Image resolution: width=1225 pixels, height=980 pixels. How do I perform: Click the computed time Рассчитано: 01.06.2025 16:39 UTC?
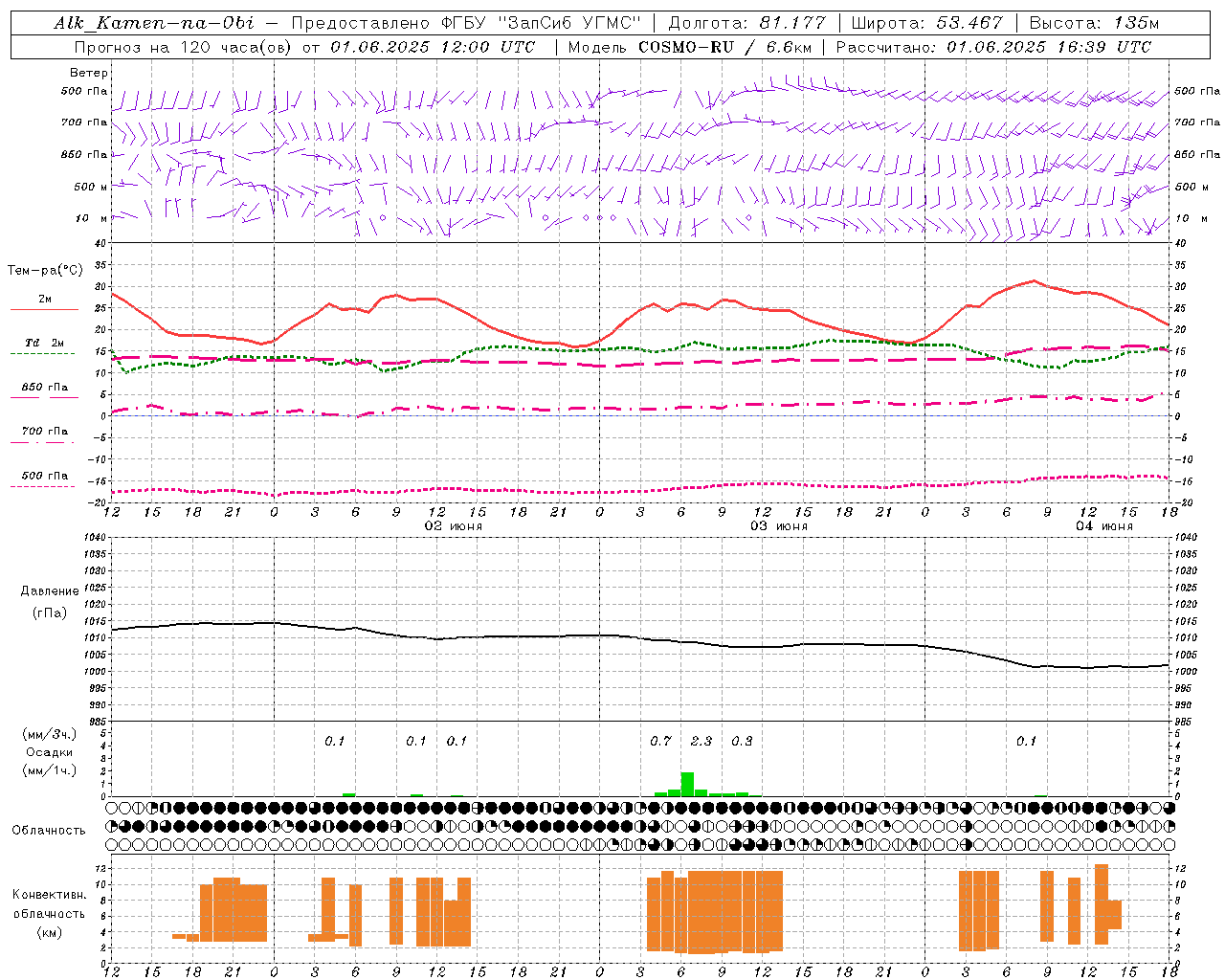click(x=993, y=47)
